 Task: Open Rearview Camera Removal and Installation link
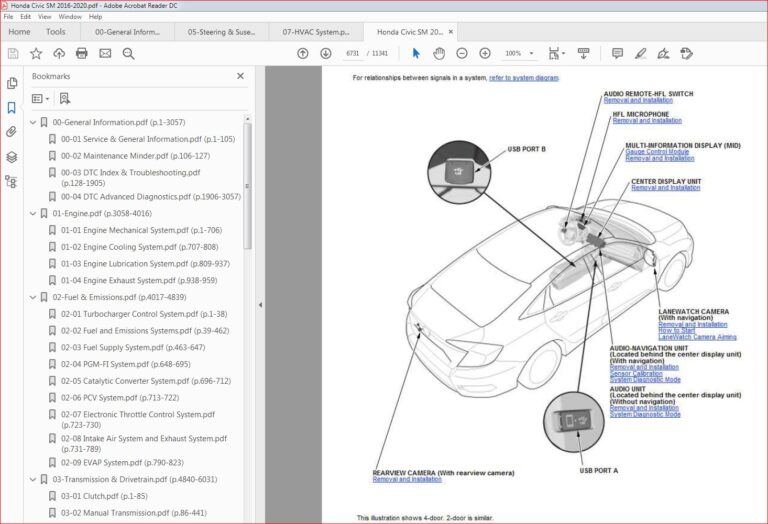pos(407,479)
